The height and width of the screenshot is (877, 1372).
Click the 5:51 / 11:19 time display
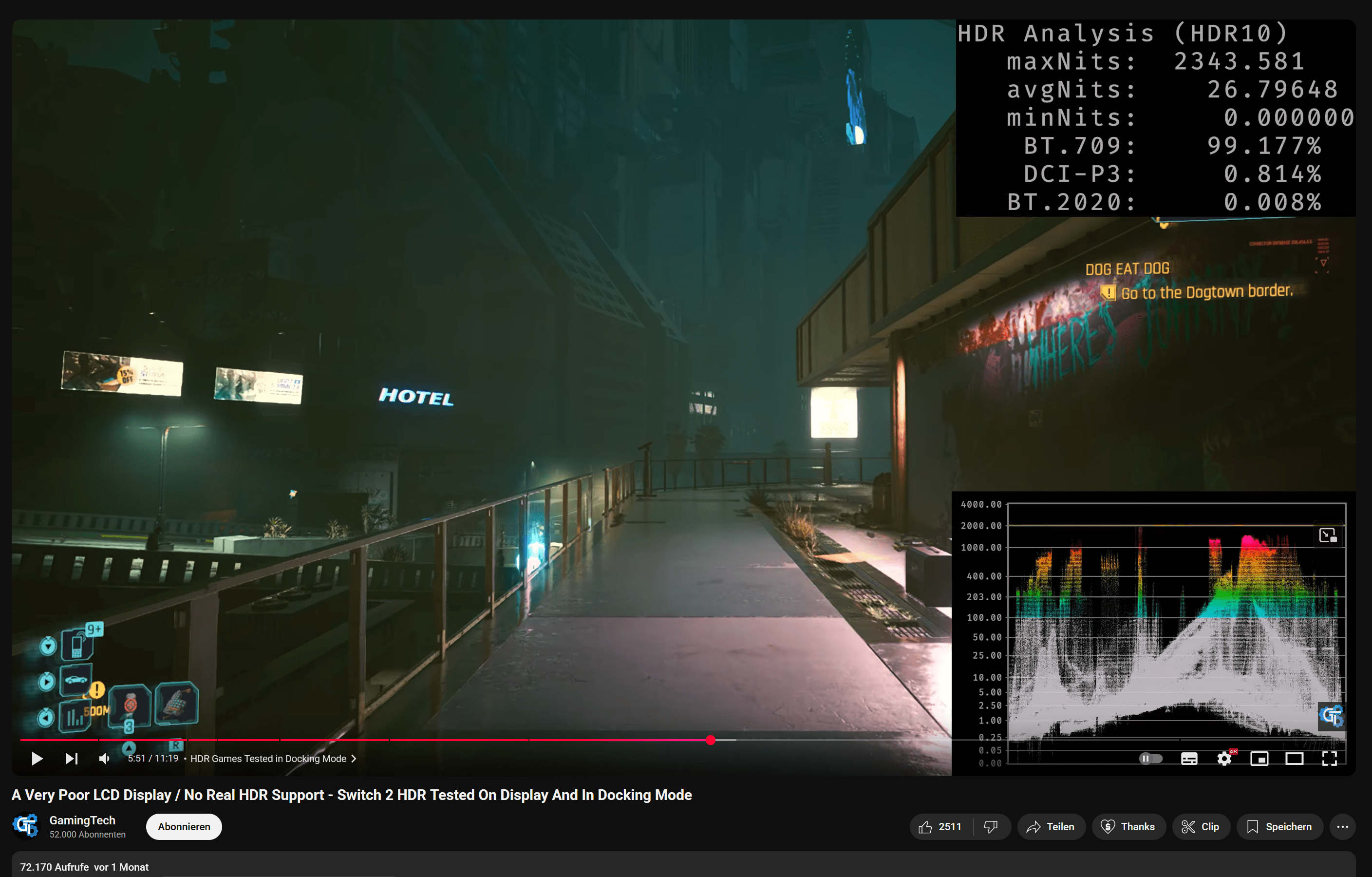point(153,759)
